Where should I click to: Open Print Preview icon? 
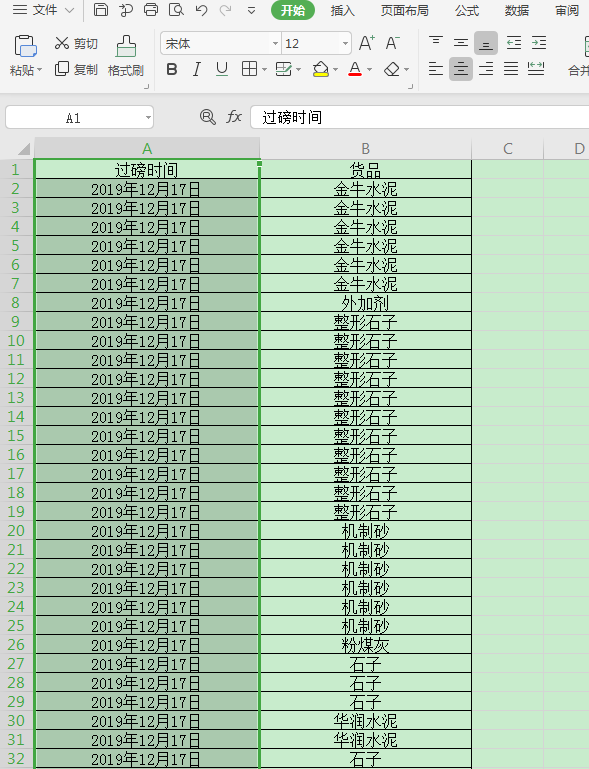(x=176, y=9)
